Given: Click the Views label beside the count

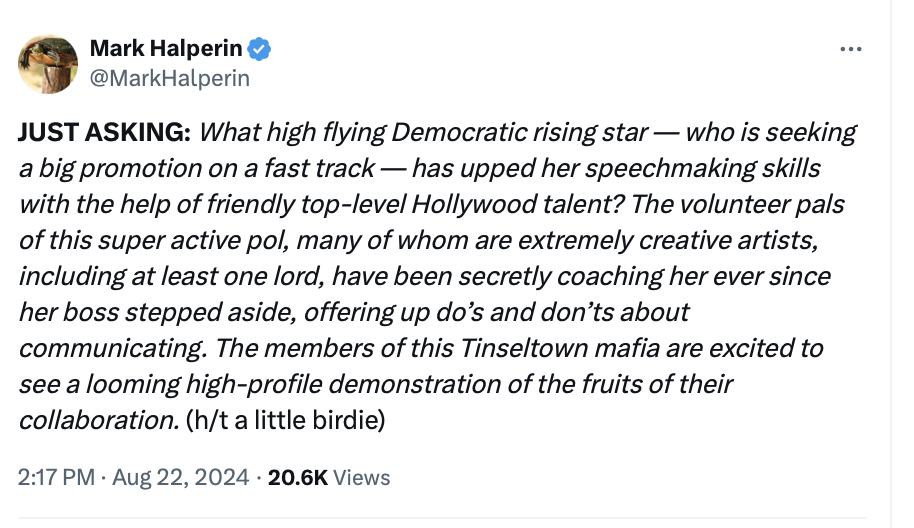Looking at the screenshot, I should pyautogui.click(x=361, y=477).
